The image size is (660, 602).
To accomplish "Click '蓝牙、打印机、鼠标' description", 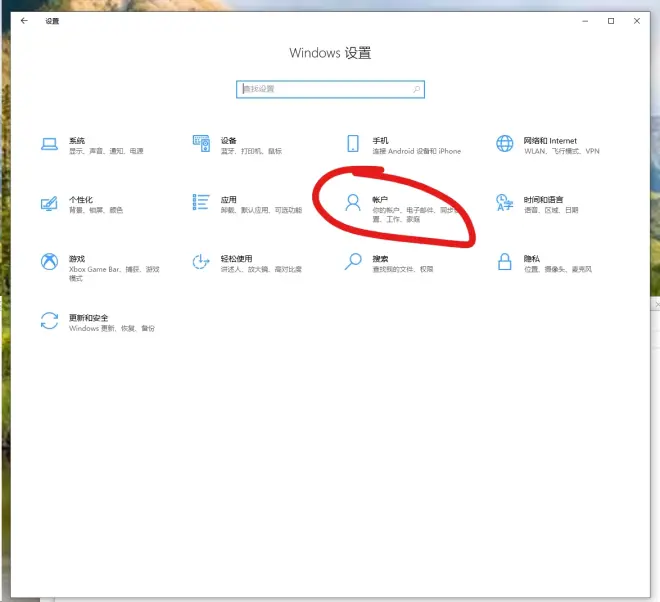I will [251, 151].
